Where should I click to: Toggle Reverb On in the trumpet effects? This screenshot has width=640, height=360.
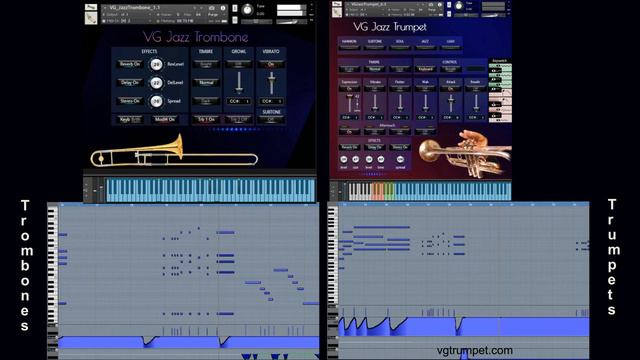(349, 147)
